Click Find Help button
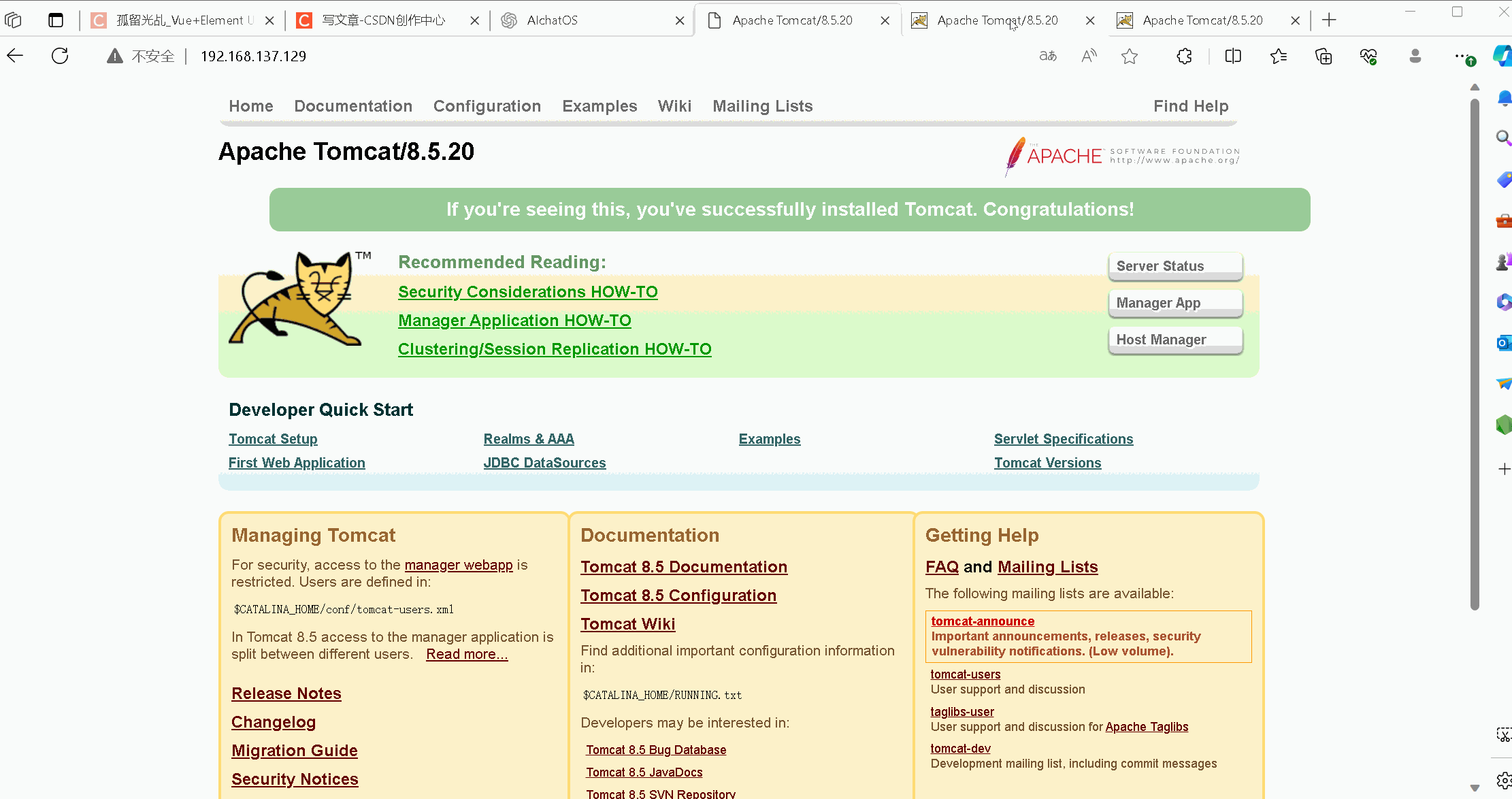The width and height of the screenshot is (1512, 799). (x=1191, y=105)
